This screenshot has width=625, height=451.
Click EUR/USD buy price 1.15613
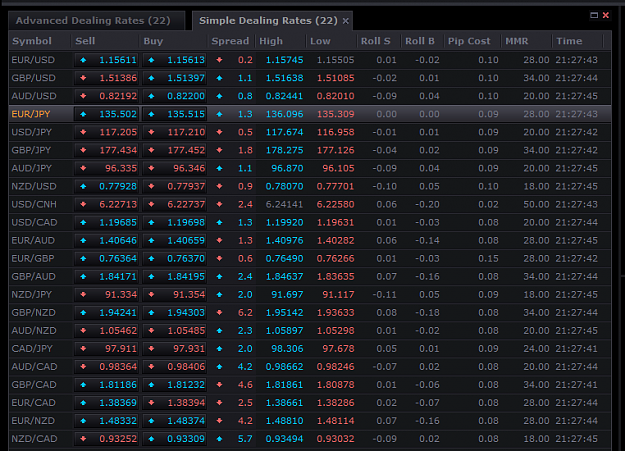click(x=174, y=60)
